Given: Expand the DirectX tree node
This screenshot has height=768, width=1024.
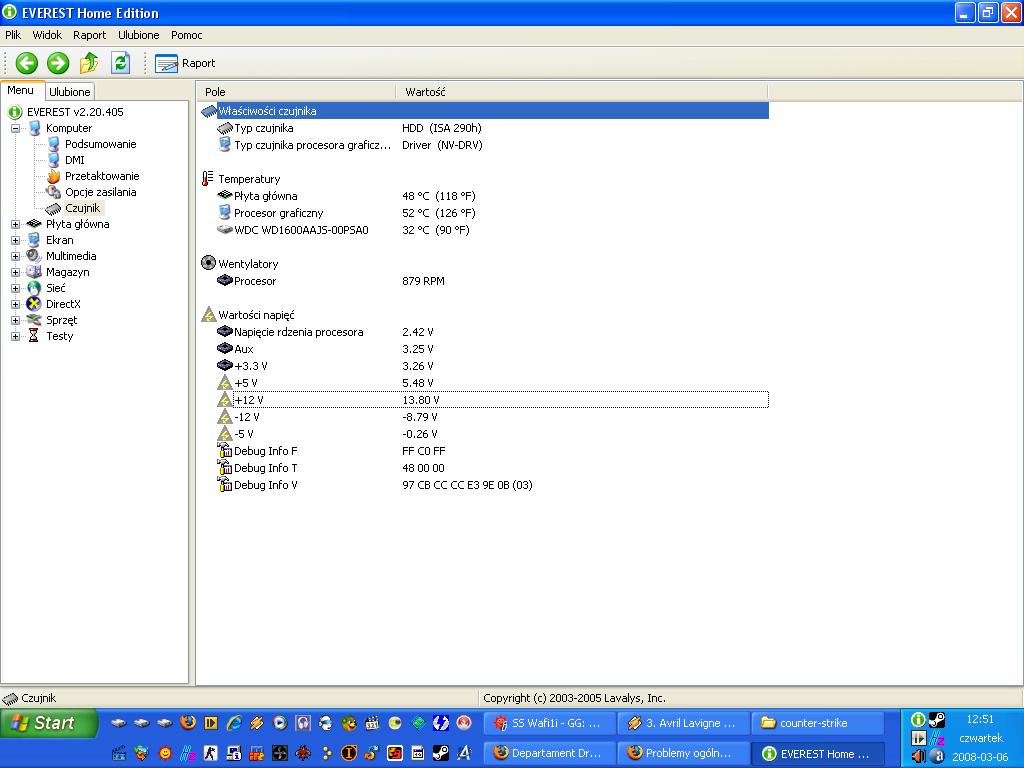Looking at the screenshot, I should 16,304.
